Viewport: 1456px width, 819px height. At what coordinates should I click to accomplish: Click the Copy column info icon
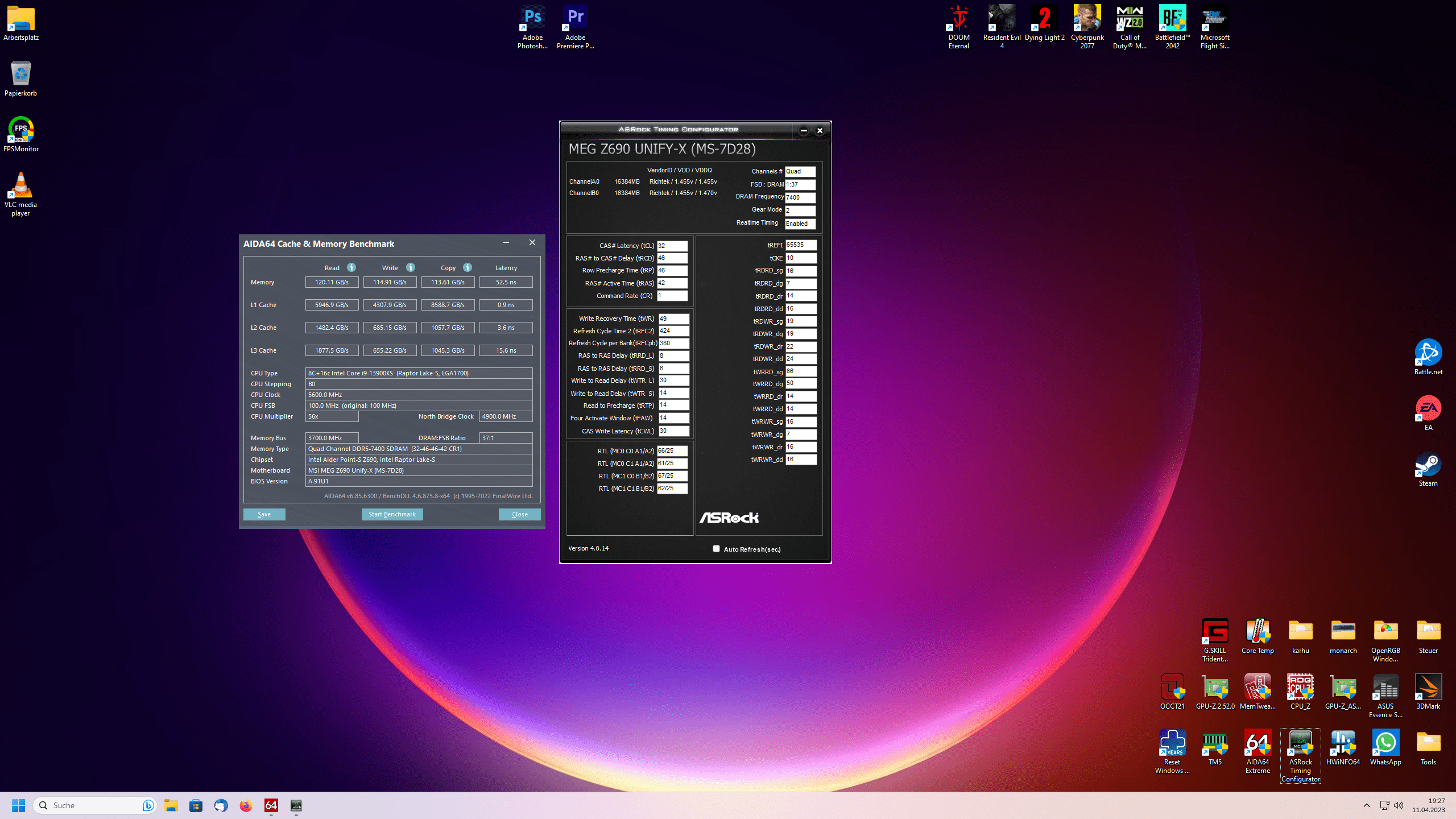tap(468, 267)
